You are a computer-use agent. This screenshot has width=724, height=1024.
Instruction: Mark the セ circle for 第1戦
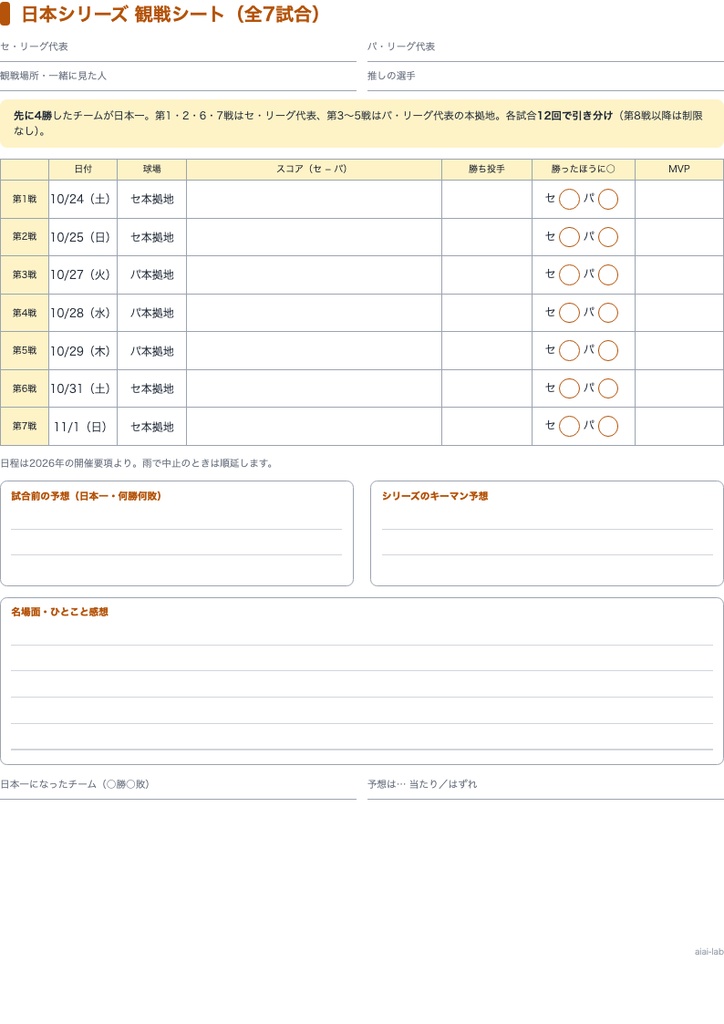click(x=569, y=199)
